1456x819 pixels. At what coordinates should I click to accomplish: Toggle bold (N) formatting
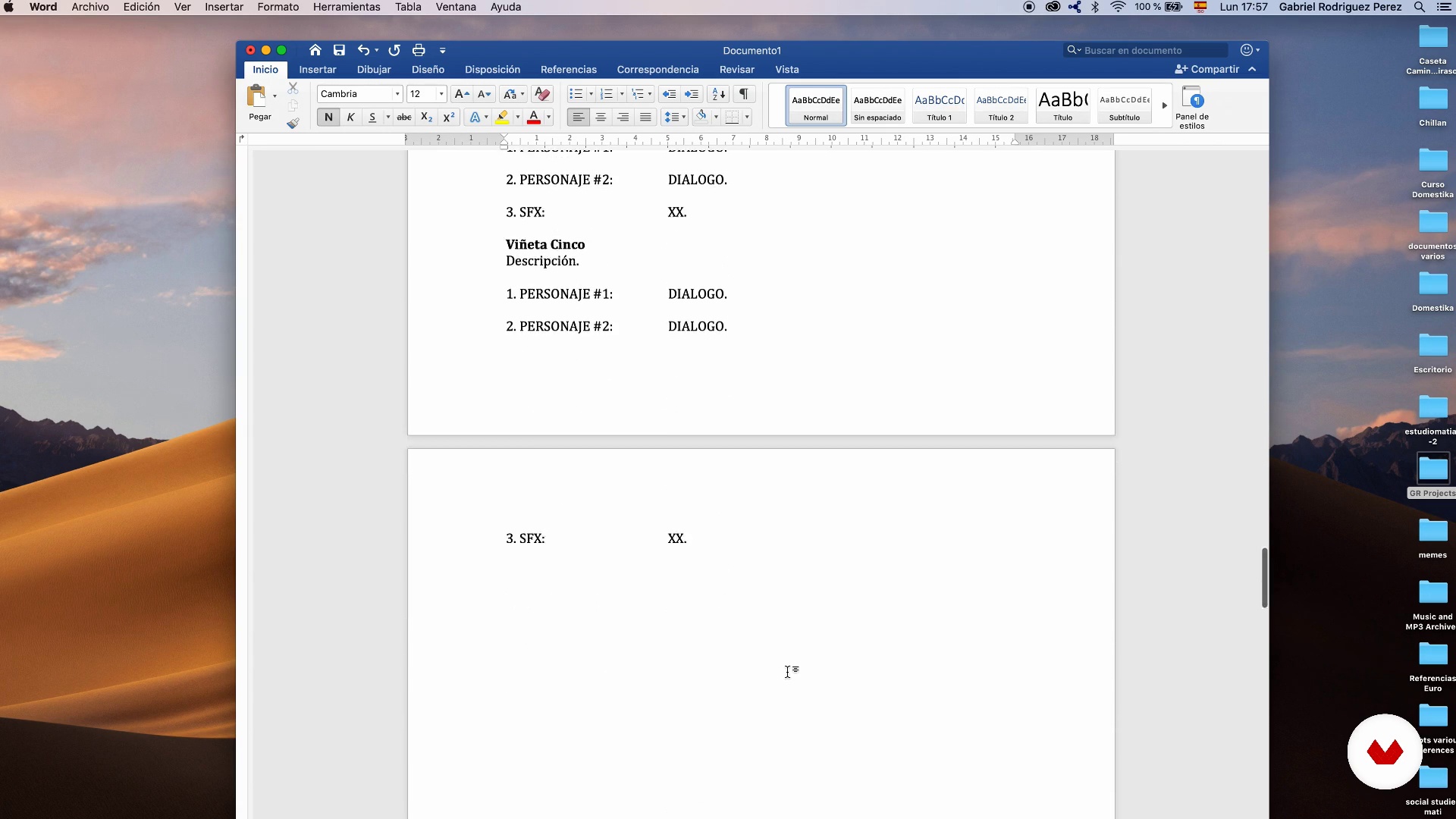tap(328, 117)
